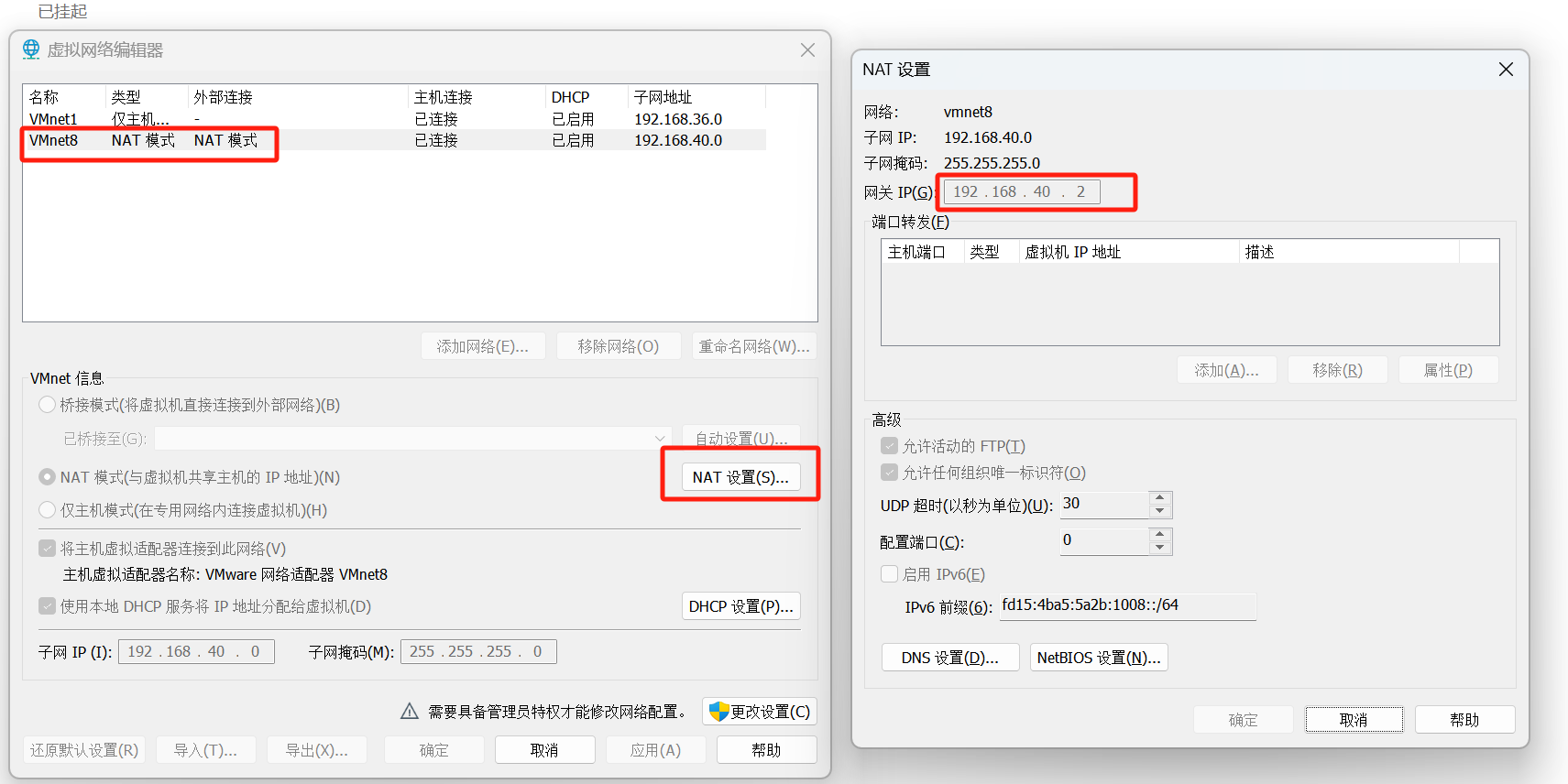Increase the 配置端口 value with up arrow
Viewport: 1568px width, 784px height.
click(x=1160, y=534)
